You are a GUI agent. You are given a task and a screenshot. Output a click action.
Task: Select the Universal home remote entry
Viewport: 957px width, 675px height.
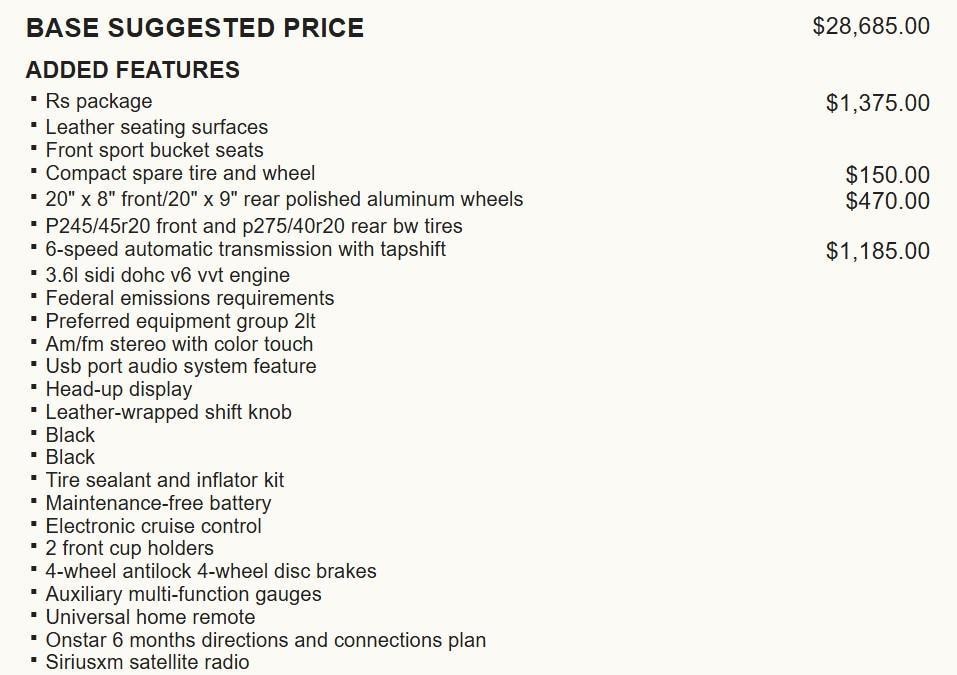pyautogui.click(x=151, y=617)
